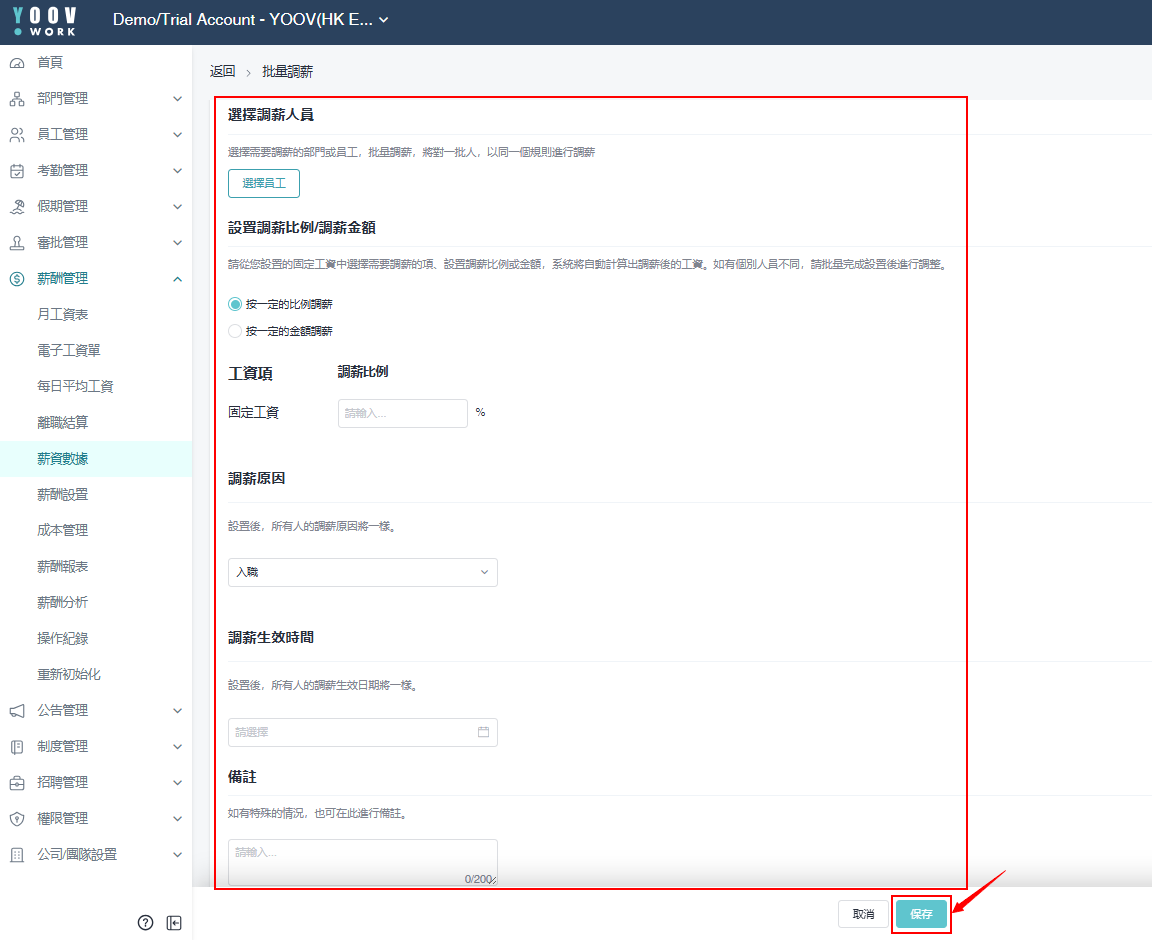This screenshot has height=940, width=1152.
Task: Click the 選擇員工 button
Action: (264, 184)
